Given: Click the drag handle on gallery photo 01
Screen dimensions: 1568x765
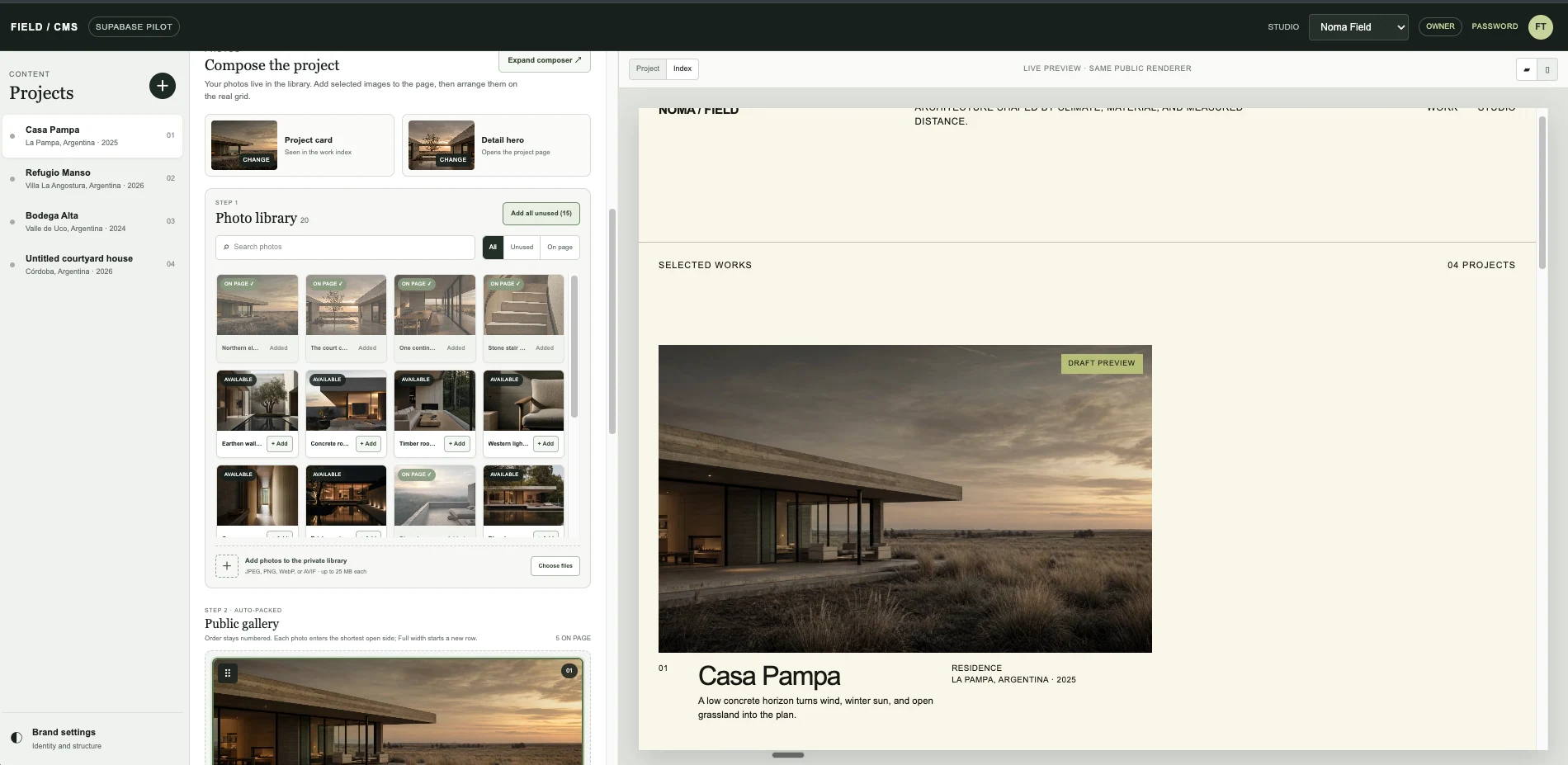Looking at the screenshot, I should click(x=227, y=673).
